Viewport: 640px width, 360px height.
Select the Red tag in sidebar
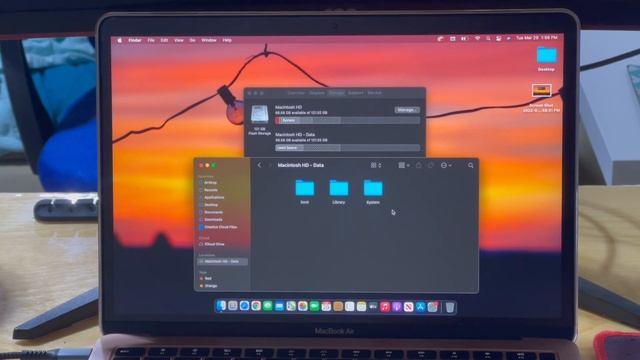point(207,278)
